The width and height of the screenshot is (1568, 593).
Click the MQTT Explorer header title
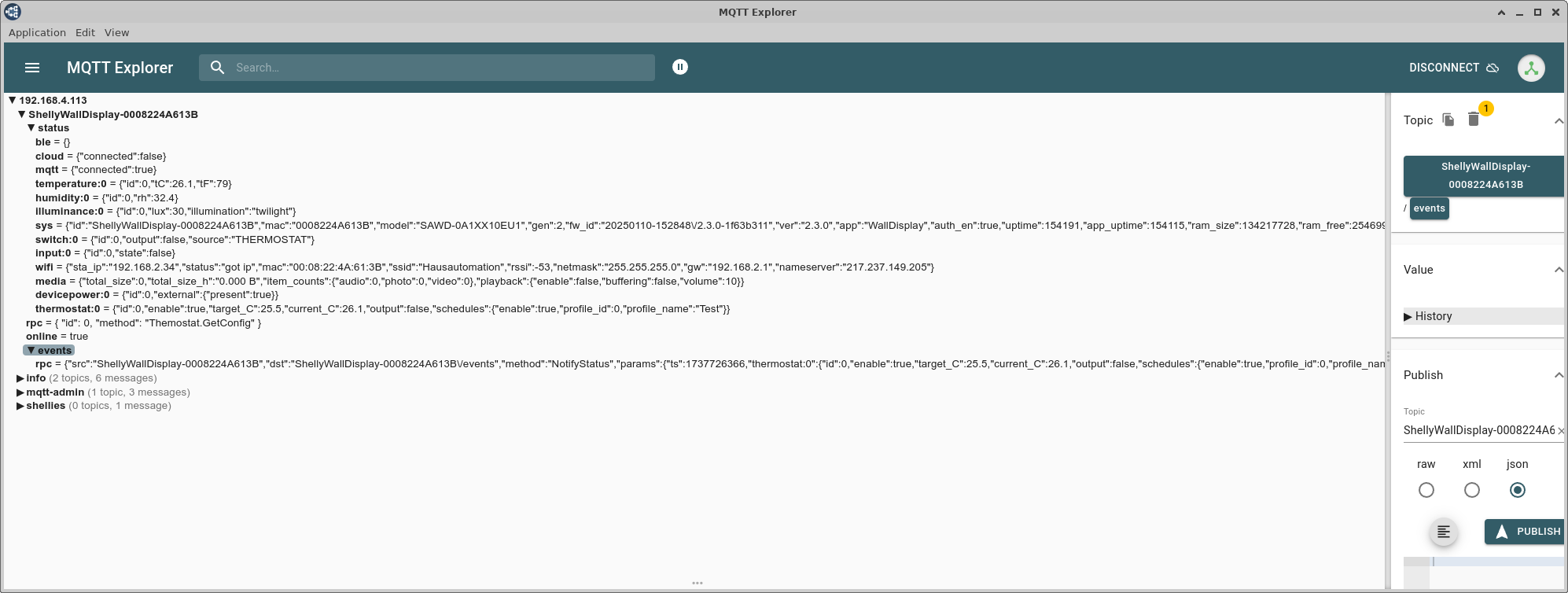pyautogui.click(x=120, y=68)
